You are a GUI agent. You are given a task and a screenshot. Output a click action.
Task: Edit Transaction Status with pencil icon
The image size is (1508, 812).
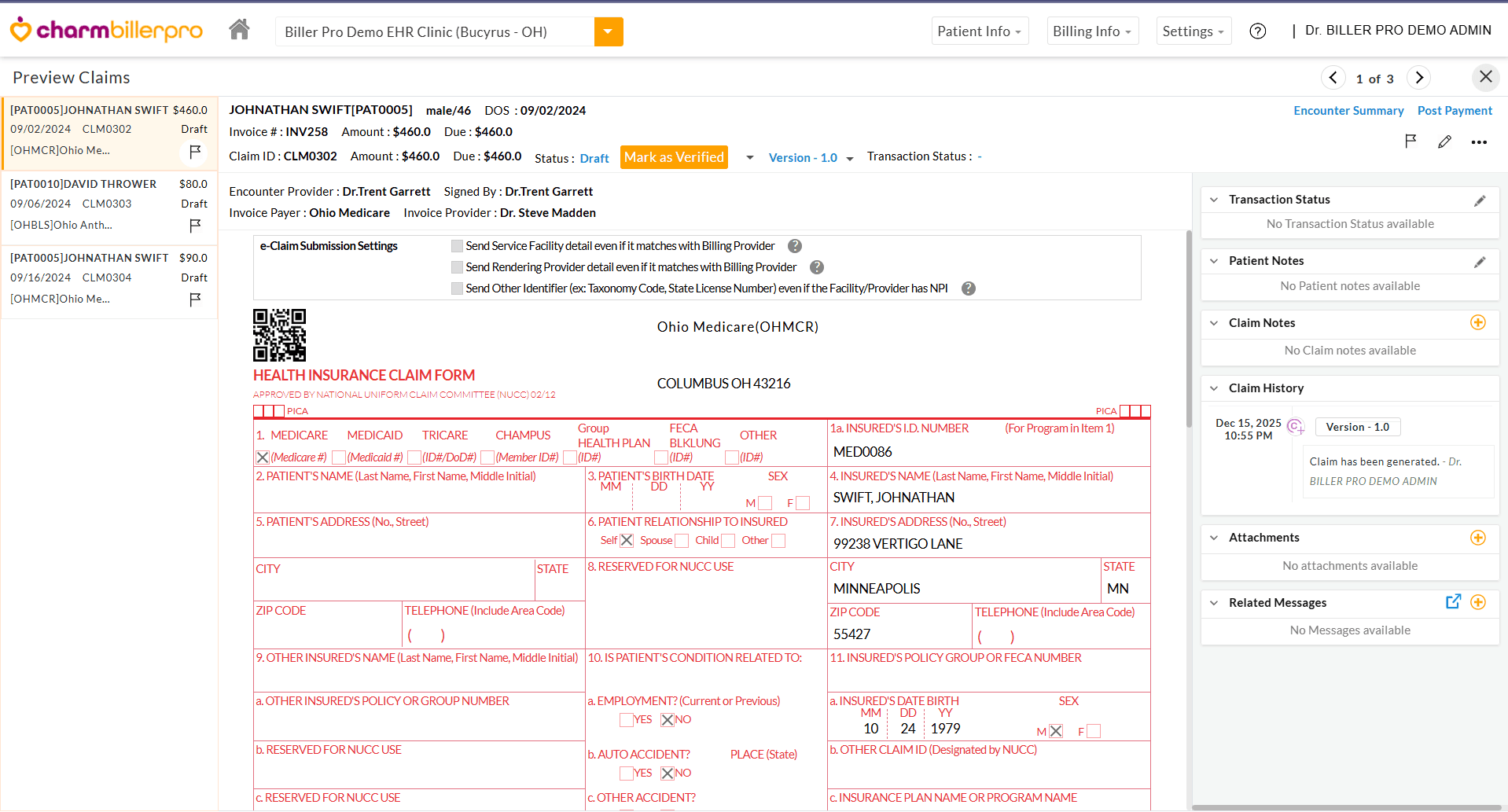pyautogui.click(x=1480, y=200)
